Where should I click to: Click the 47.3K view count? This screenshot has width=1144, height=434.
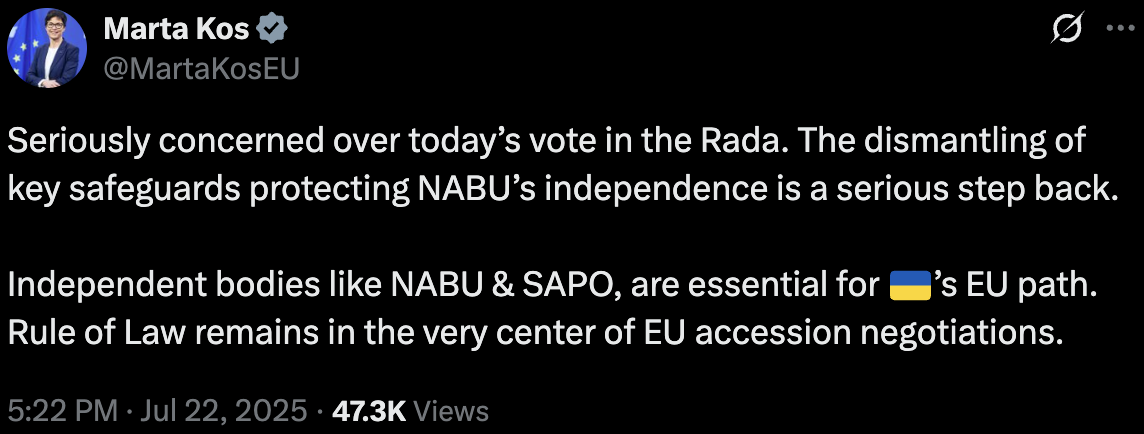click(368, 410)
